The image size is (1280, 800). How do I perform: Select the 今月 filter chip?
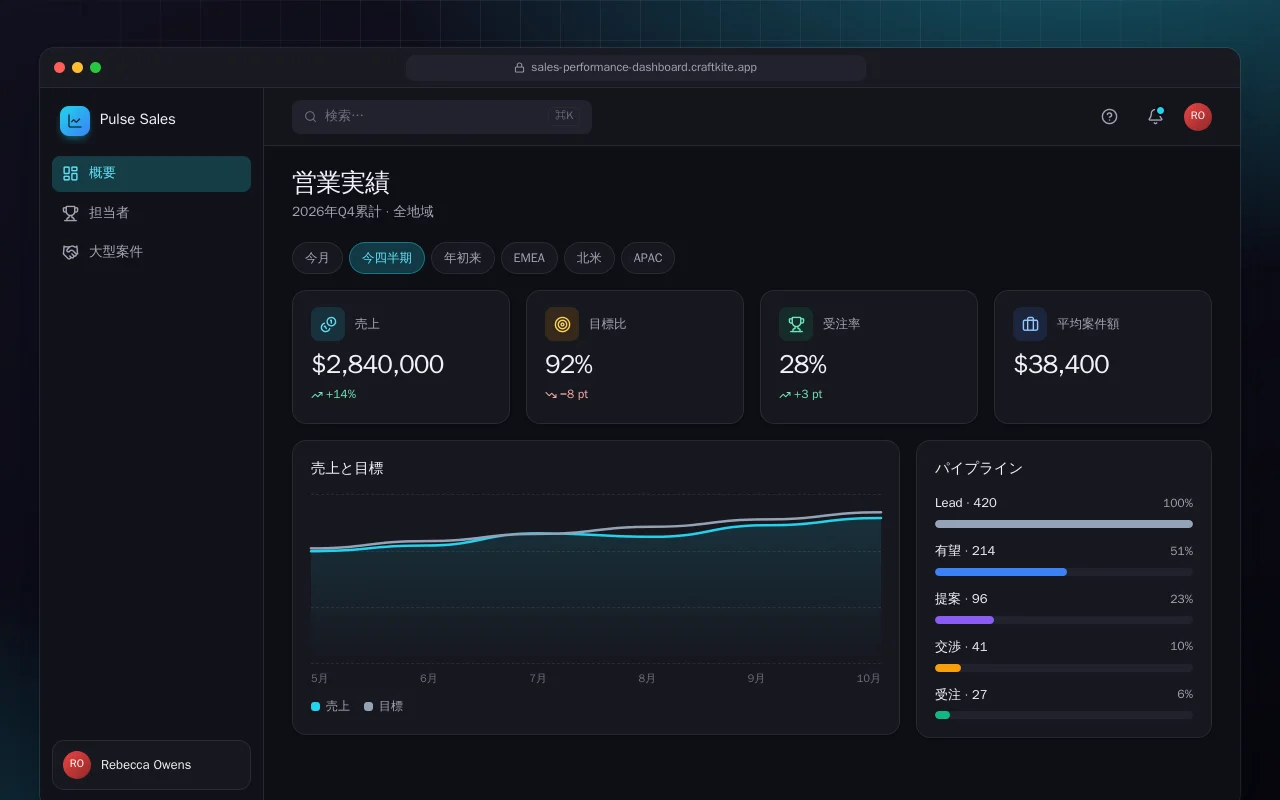[317, 258]
